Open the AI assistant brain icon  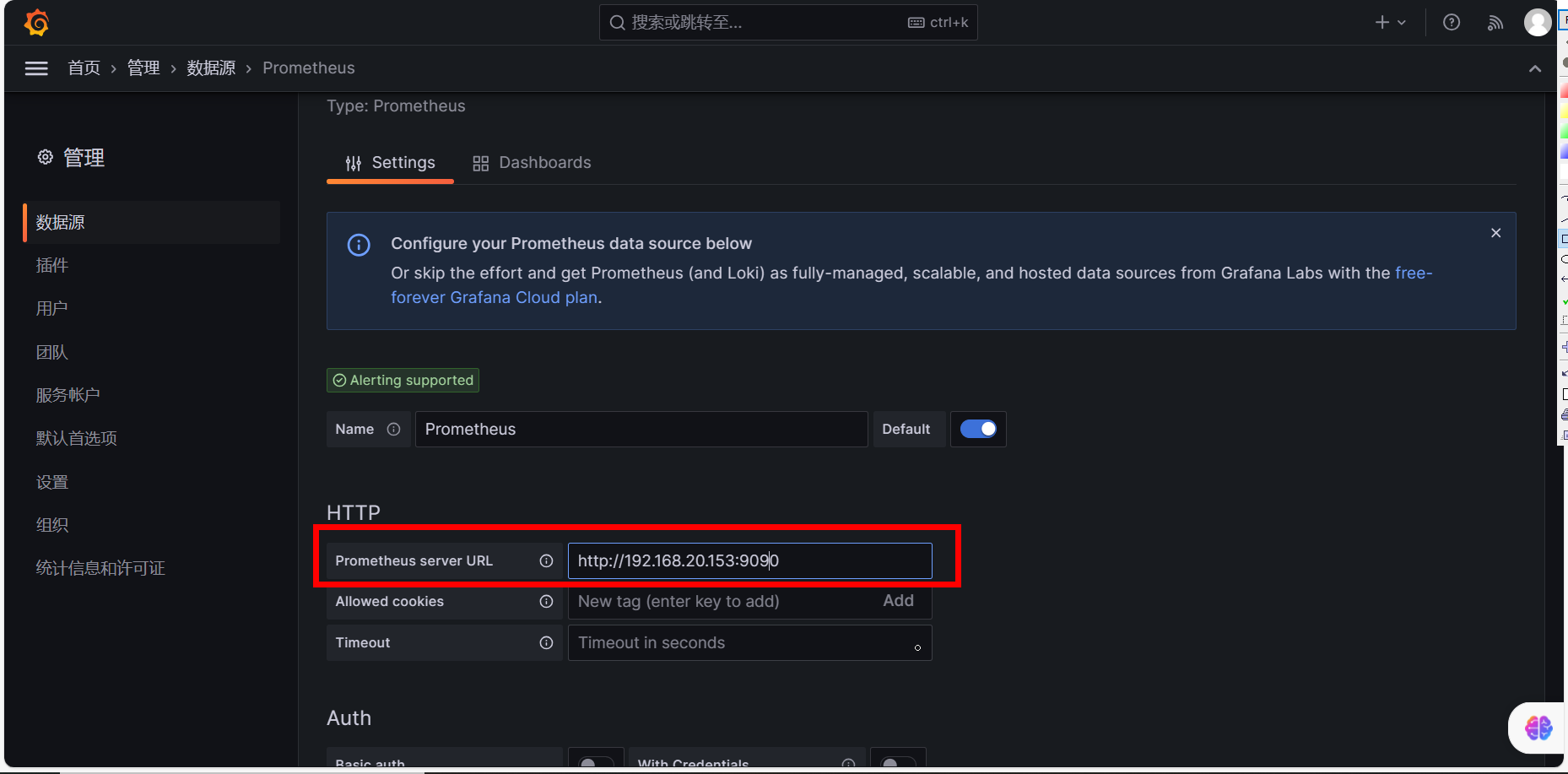[1538, 728]
